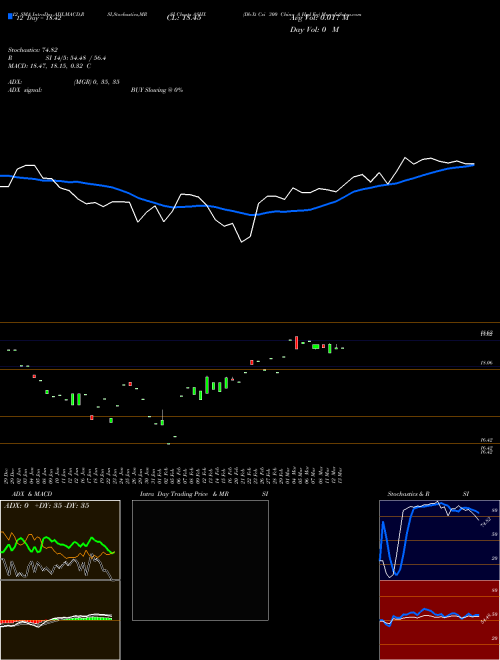The width and height of the screenshot is (500, 660).
Task: Click the 'Avg Vol: 0.017 M' text
Action: click(x=319, y=19)
